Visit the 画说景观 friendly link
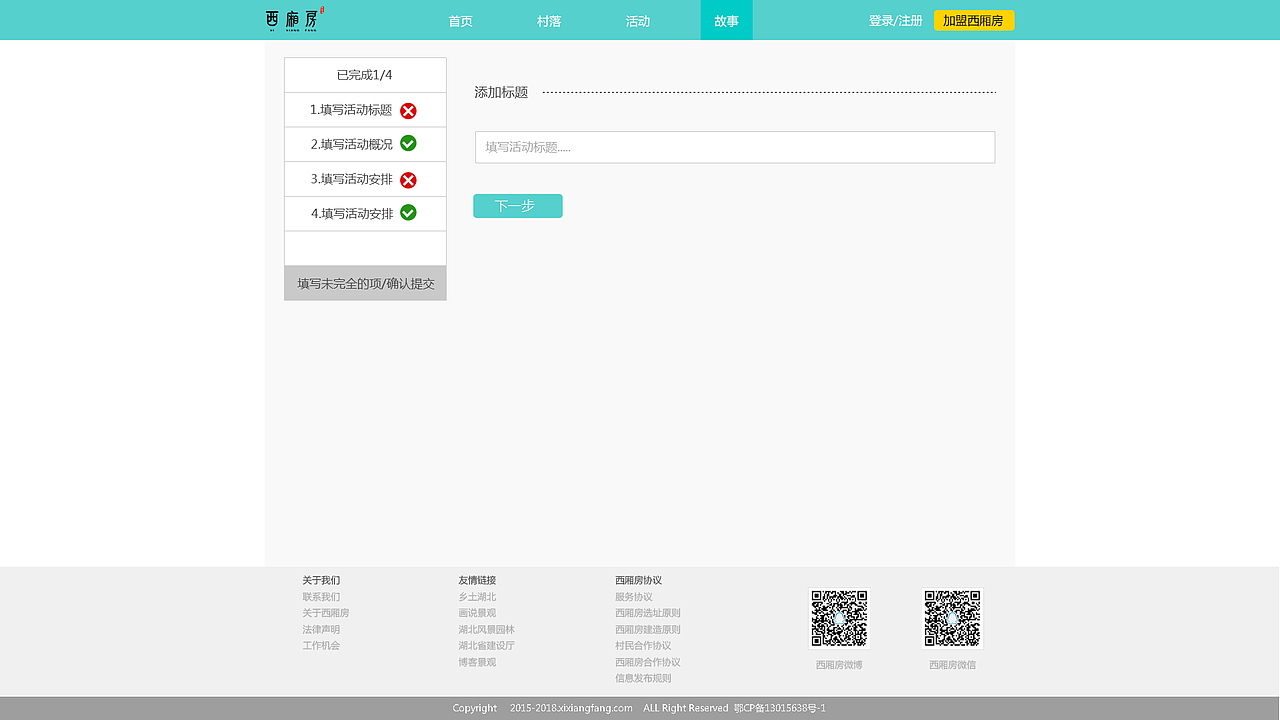Image resolution: width=1280 pixels, height=720 pixels. pos(477,613)
